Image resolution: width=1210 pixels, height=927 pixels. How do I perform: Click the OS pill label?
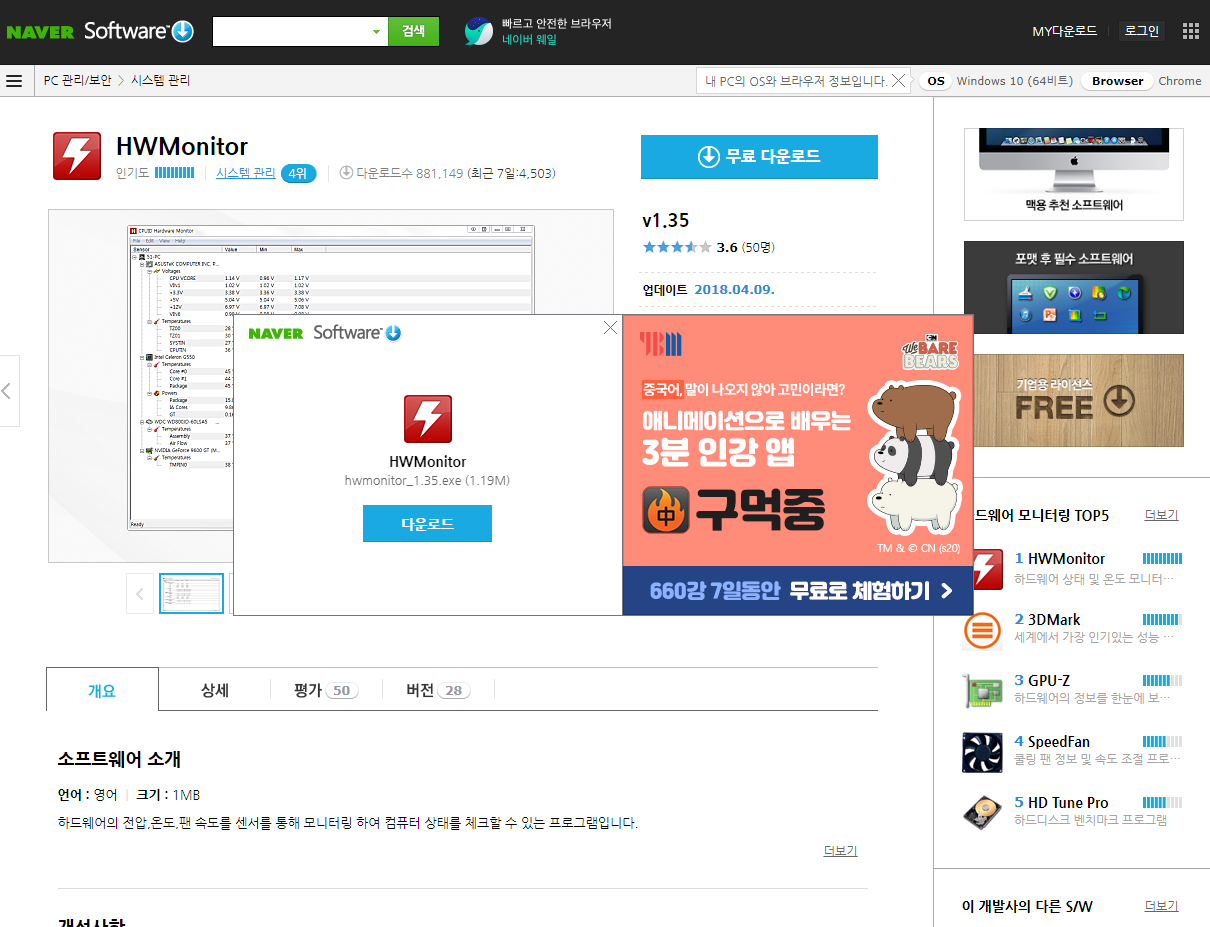(935, 81)
